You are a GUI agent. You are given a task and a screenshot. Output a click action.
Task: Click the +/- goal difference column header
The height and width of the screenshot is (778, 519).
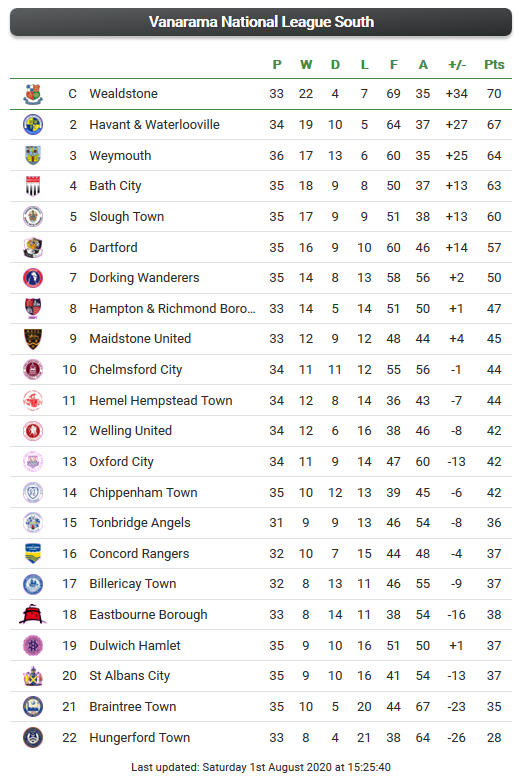(x=456, y=65)
